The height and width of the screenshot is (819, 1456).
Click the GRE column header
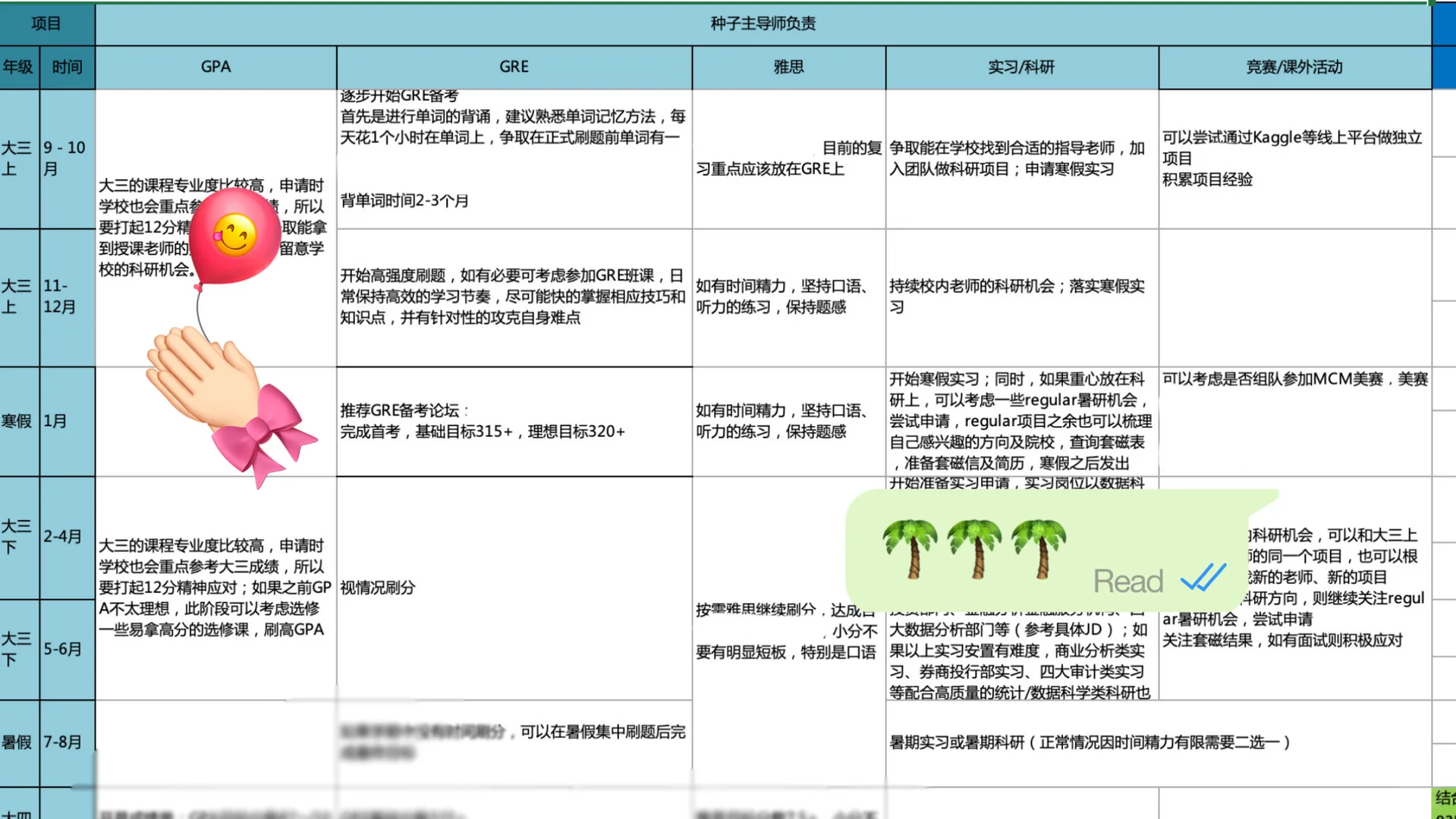514,67
